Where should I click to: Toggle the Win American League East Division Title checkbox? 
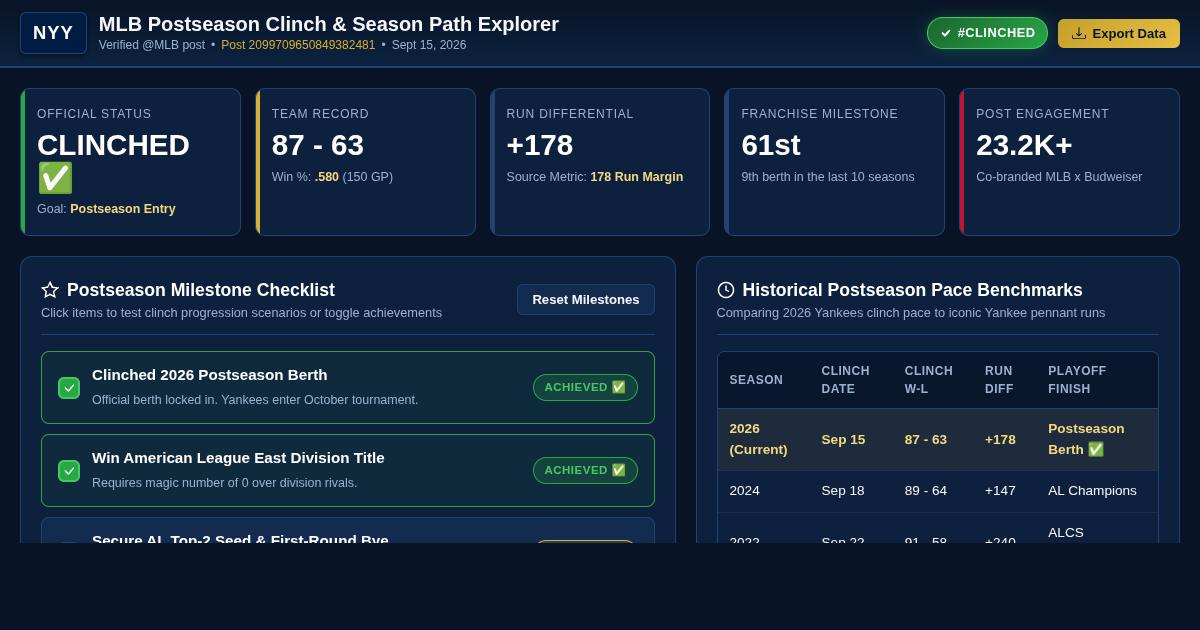pos(69,471)
